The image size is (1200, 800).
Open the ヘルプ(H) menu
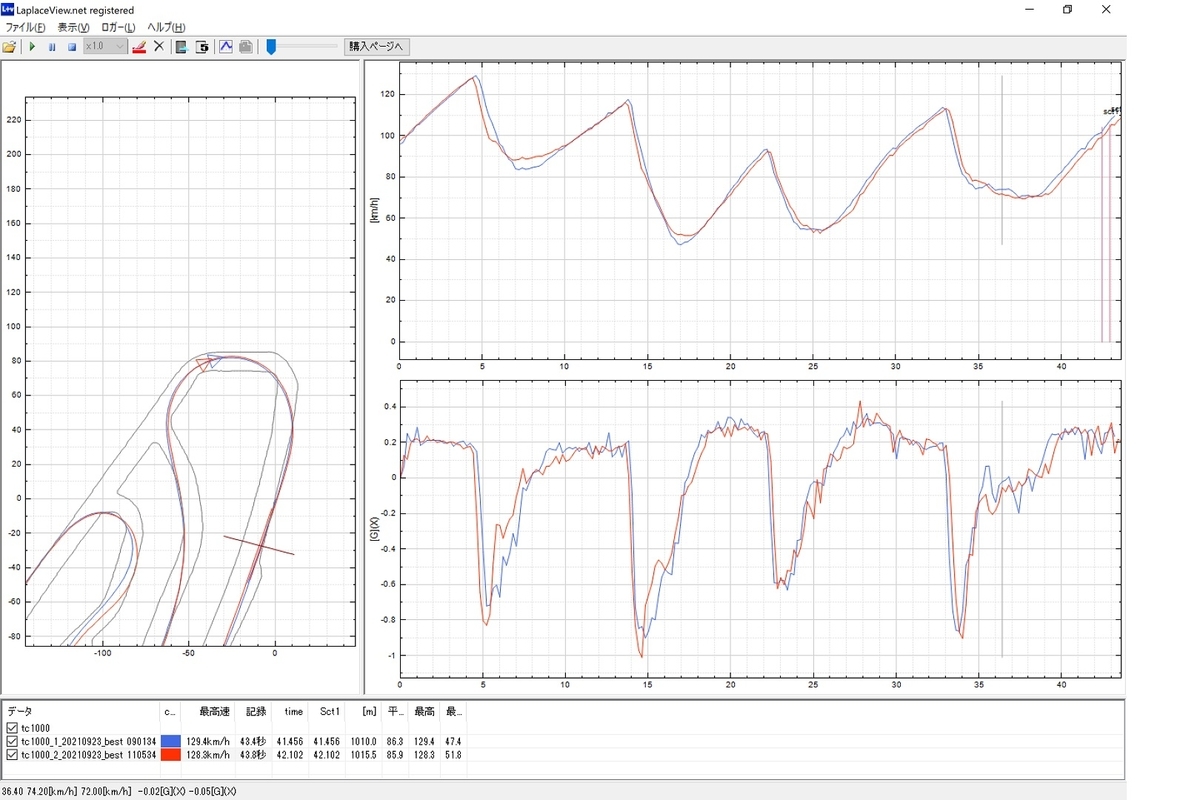(166, 27)
